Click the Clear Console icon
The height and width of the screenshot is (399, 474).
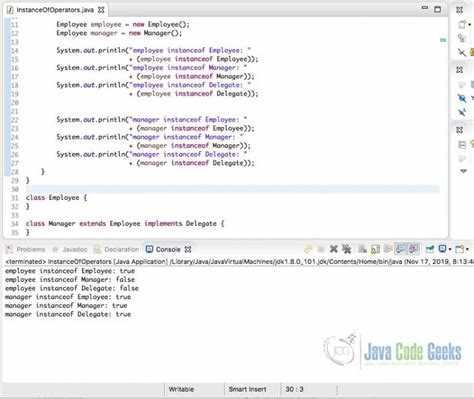(x=362, y=249)
